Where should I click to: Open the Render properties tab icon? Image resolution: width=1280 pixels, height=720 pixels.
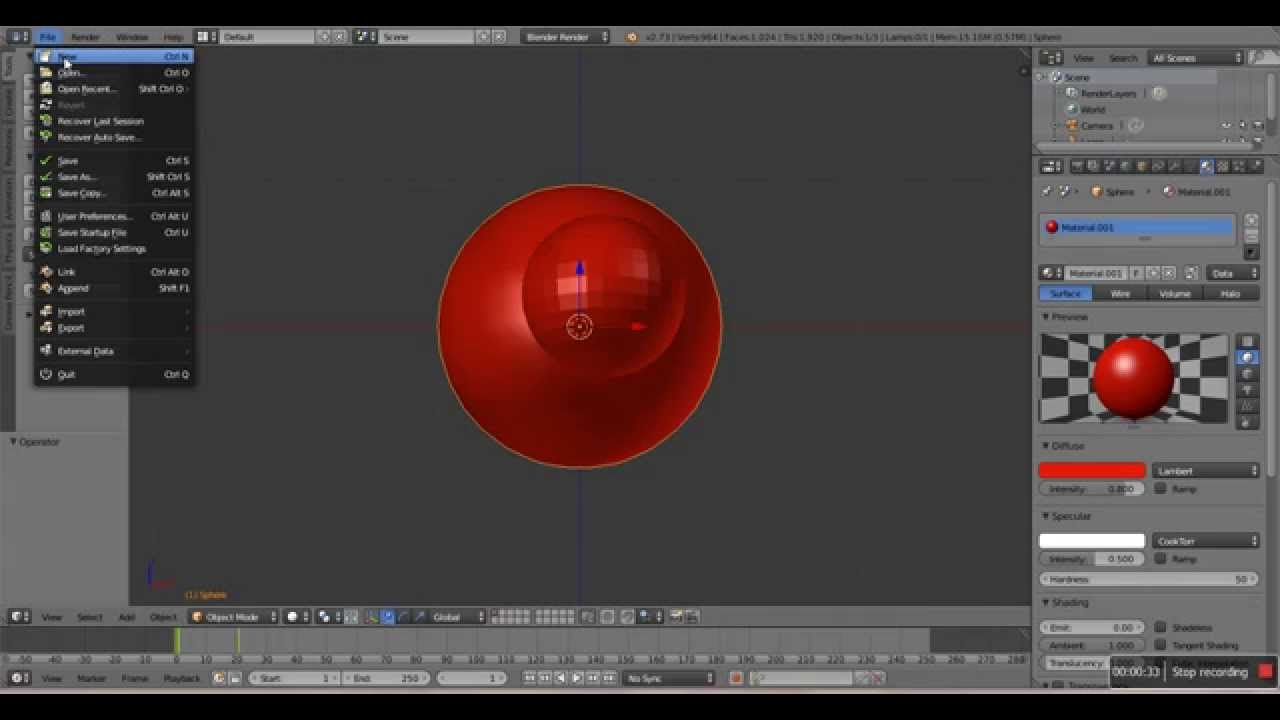[x=1077, y=167]
